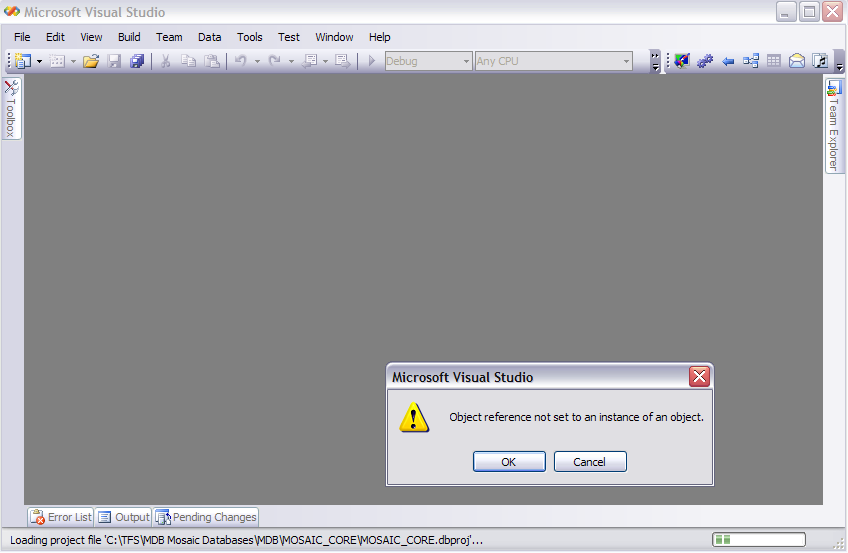Expand the Add New Item arrow dropdown
Screen dimensions: 848x553
(74, 62)
